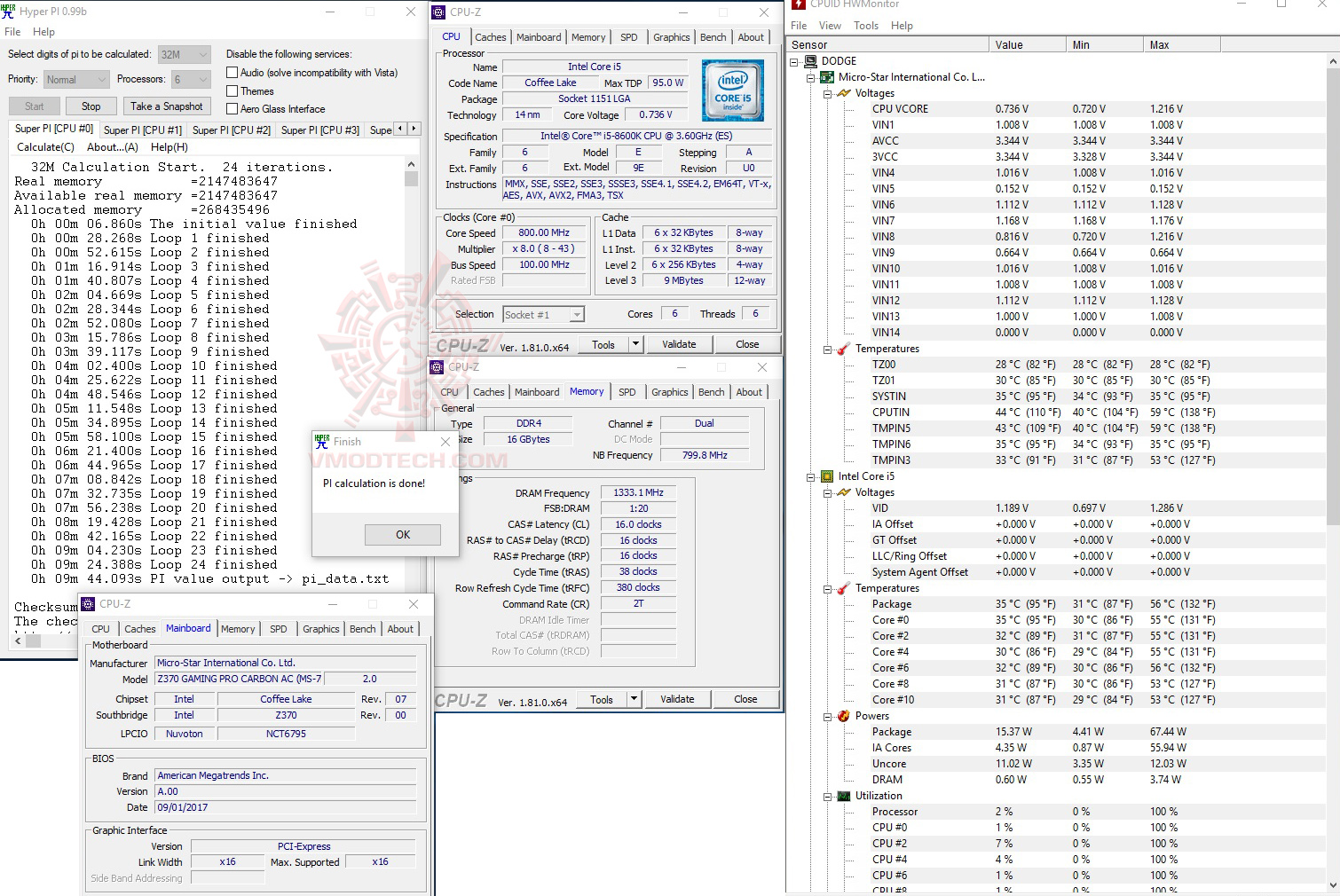Open HWMonitor View menu
Image resolution: width=1340 pixels, height=896 pixels.
click(830, 25)
